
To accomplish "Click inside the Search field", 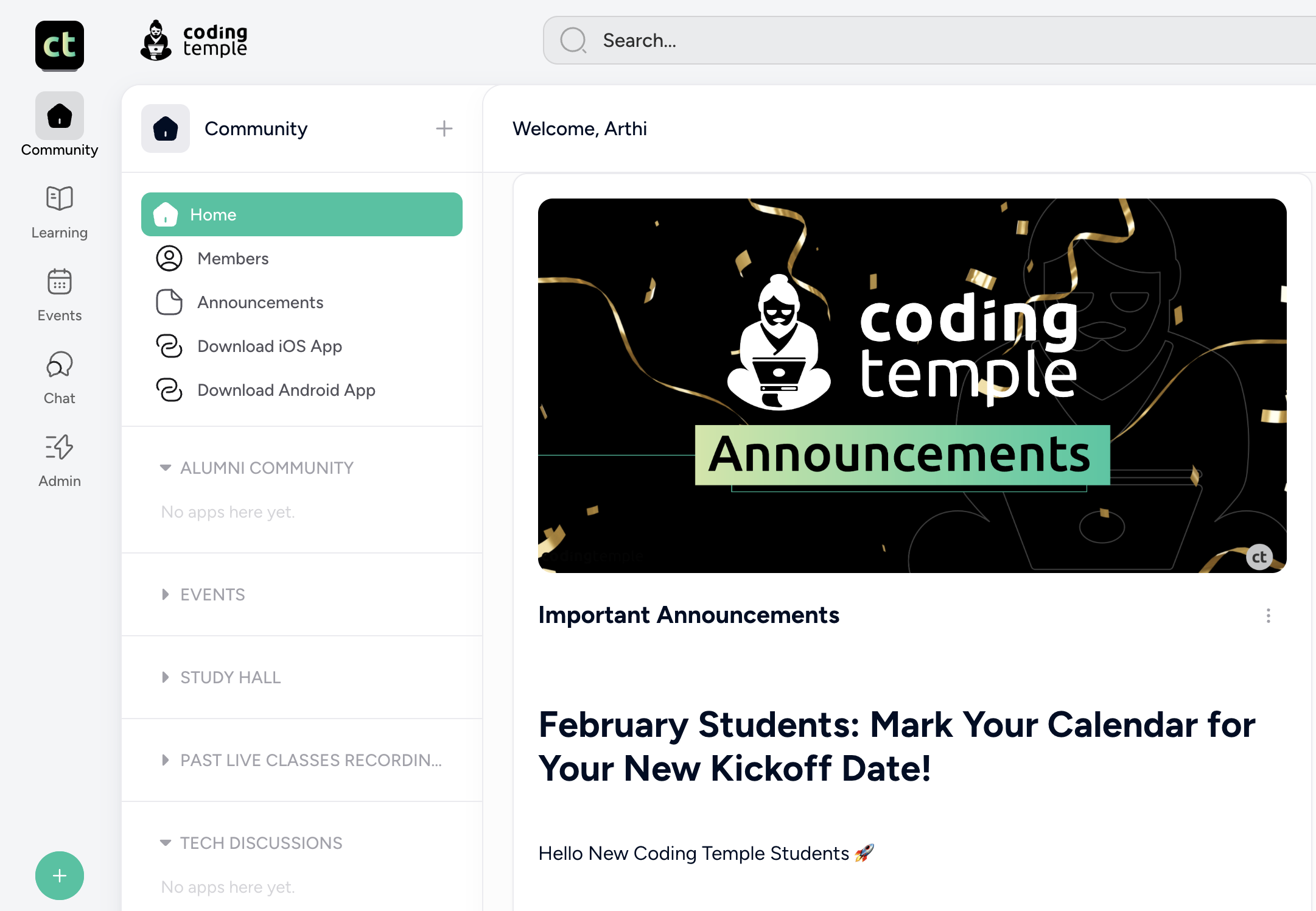I will [x=791, y=40].
